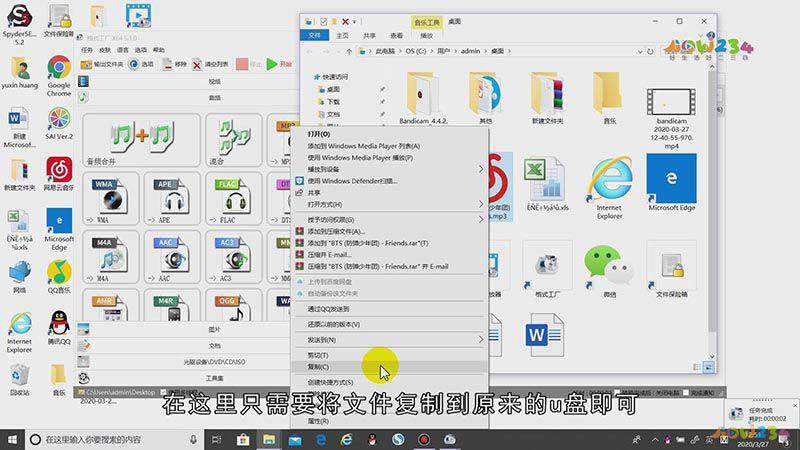Select the 音频合并 audio joiner tile
The height and width of the screenshot is (450, 800).
[141, 140]
